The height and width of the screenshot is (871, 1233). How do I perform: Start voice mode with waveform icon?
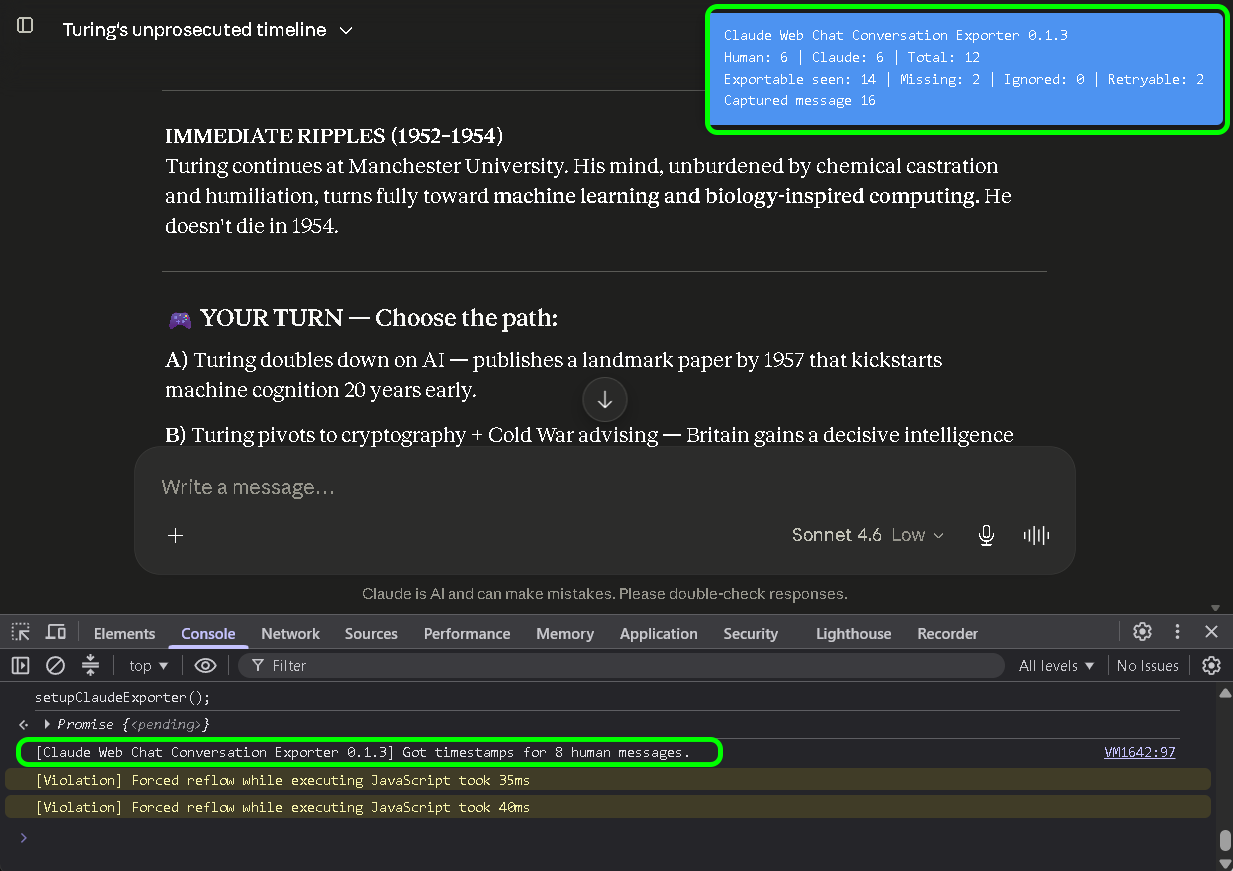tap(1036, 536)
